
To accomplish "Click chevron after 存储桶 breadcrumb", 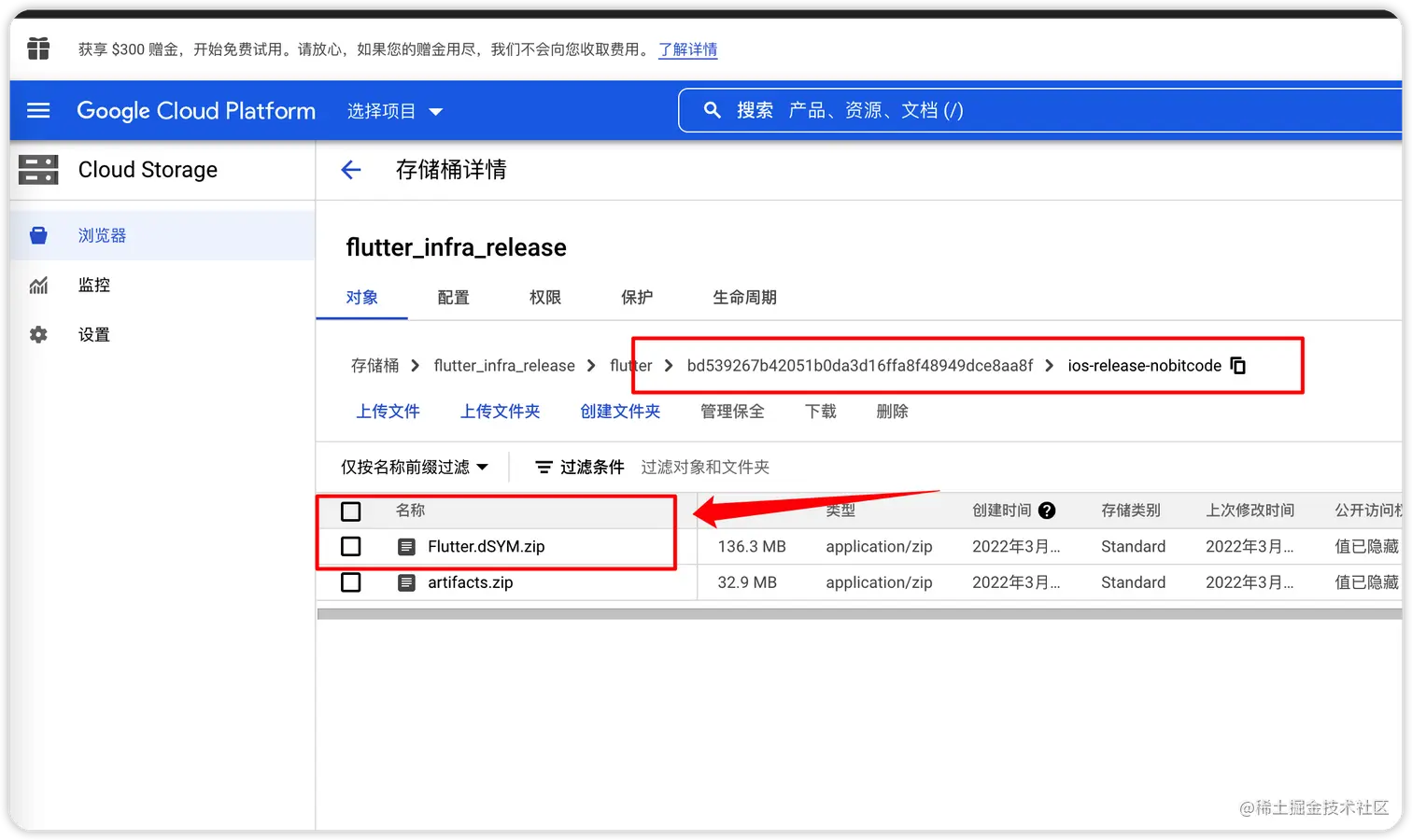I will pos(416,365).
